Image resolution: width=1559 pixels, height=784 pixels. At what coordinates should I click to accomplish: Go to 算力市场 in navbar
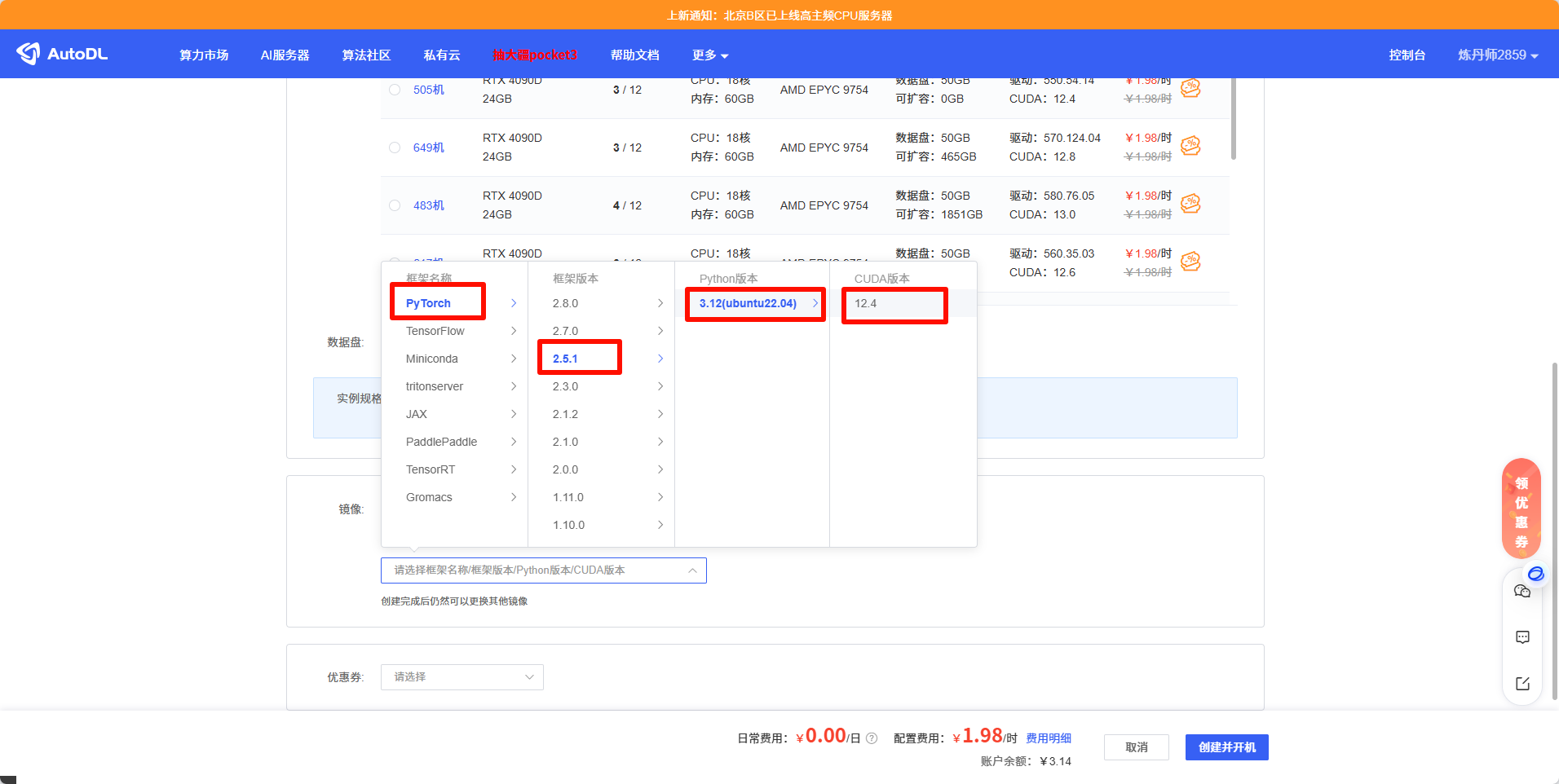[204, 55]
